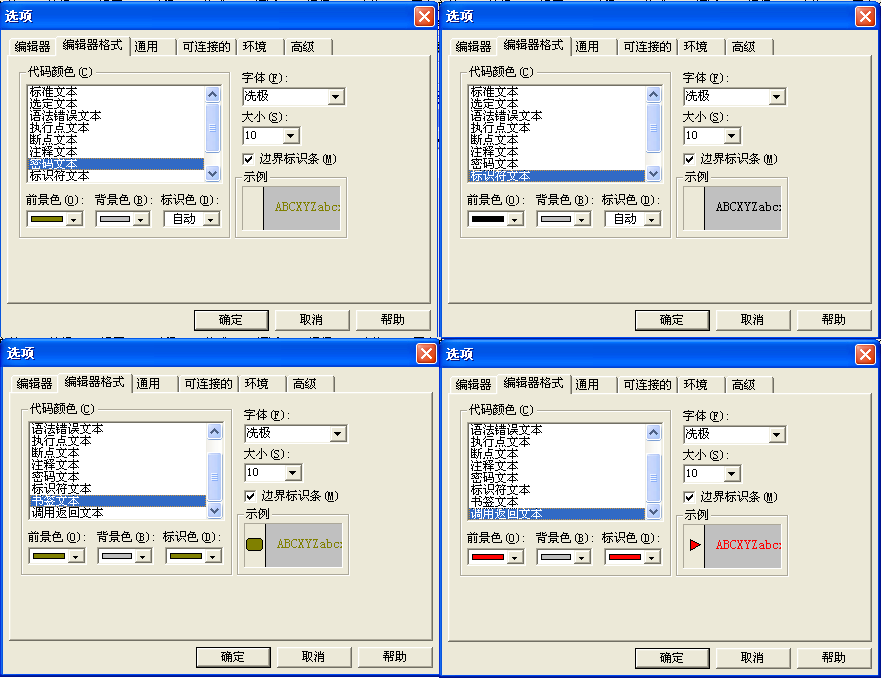Select 注释文本 in the 调用返回文本-selected dialog list

pyautogui.click(x=557, y=466)
